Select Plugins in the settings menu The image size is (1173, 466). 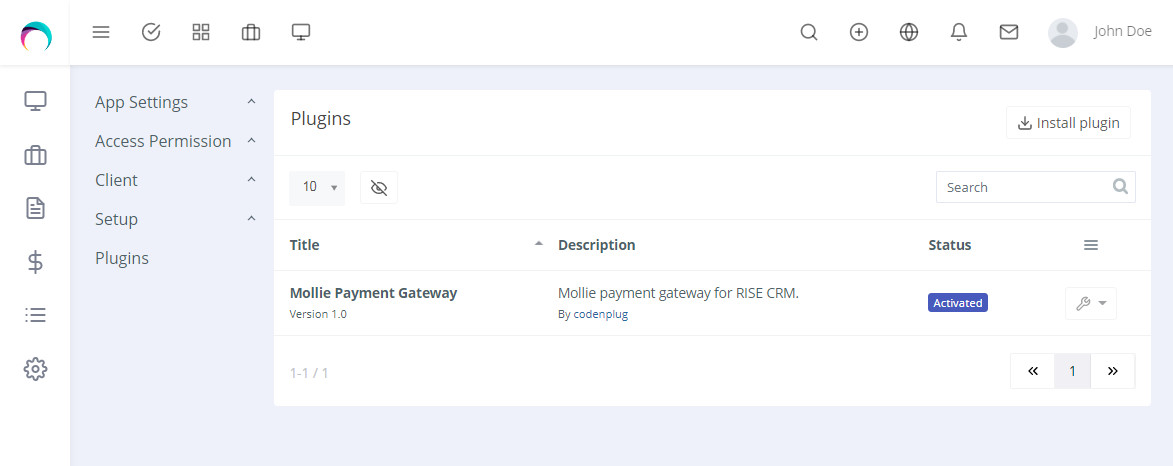(x=122, y=258)
